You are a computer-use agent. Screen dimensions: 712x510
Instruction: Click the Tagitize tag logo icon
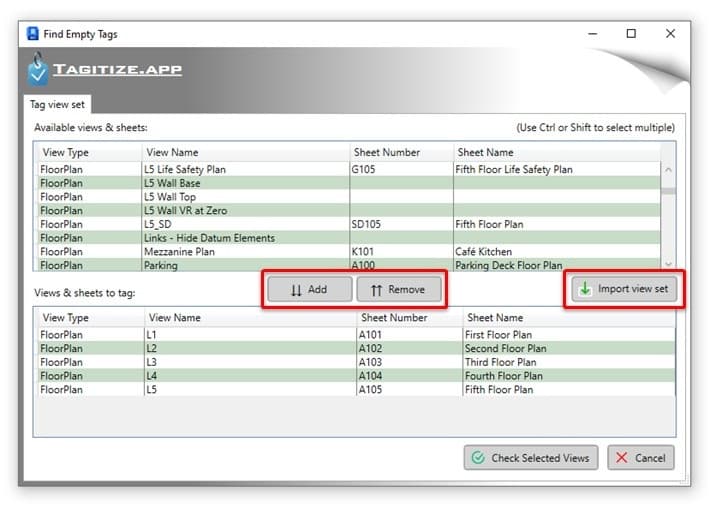pos(37,69)
